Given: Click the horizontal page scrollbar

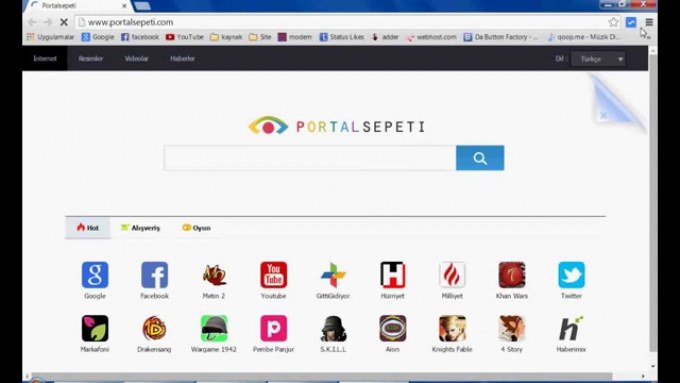Looking at the screenshot, I should click(321, 376).
